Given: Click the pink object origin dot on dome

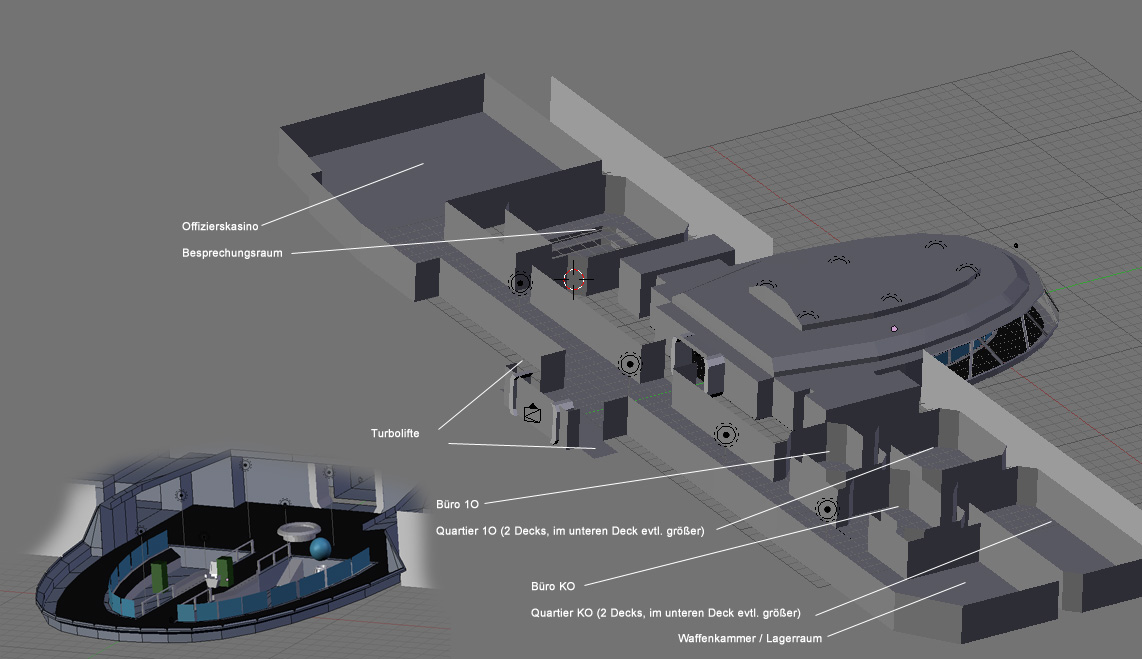Looking at the screenshot, I should 894,328.
